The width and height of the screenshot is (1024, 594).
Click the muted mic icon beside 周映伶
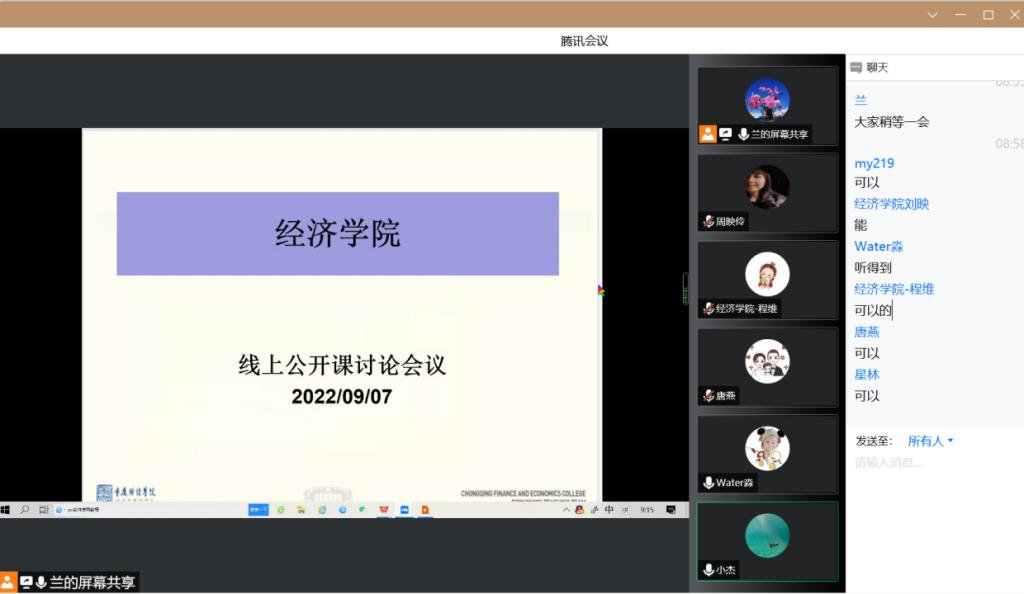708,222
